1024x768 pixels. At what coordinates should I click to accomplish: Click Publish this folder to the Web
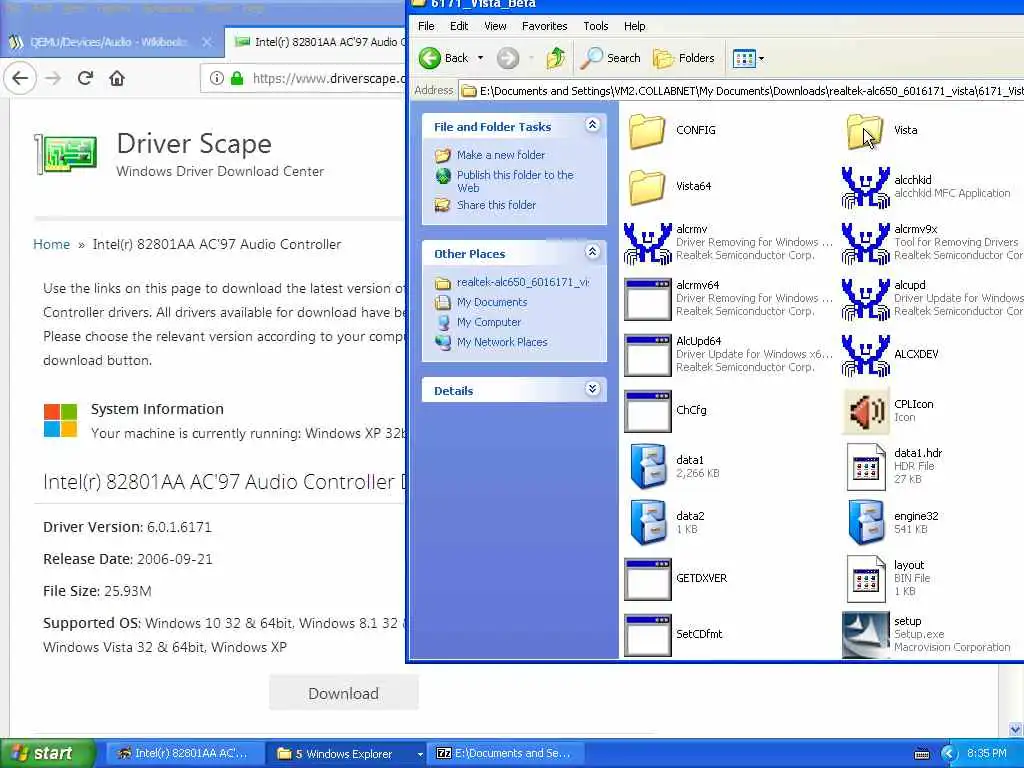515,181
